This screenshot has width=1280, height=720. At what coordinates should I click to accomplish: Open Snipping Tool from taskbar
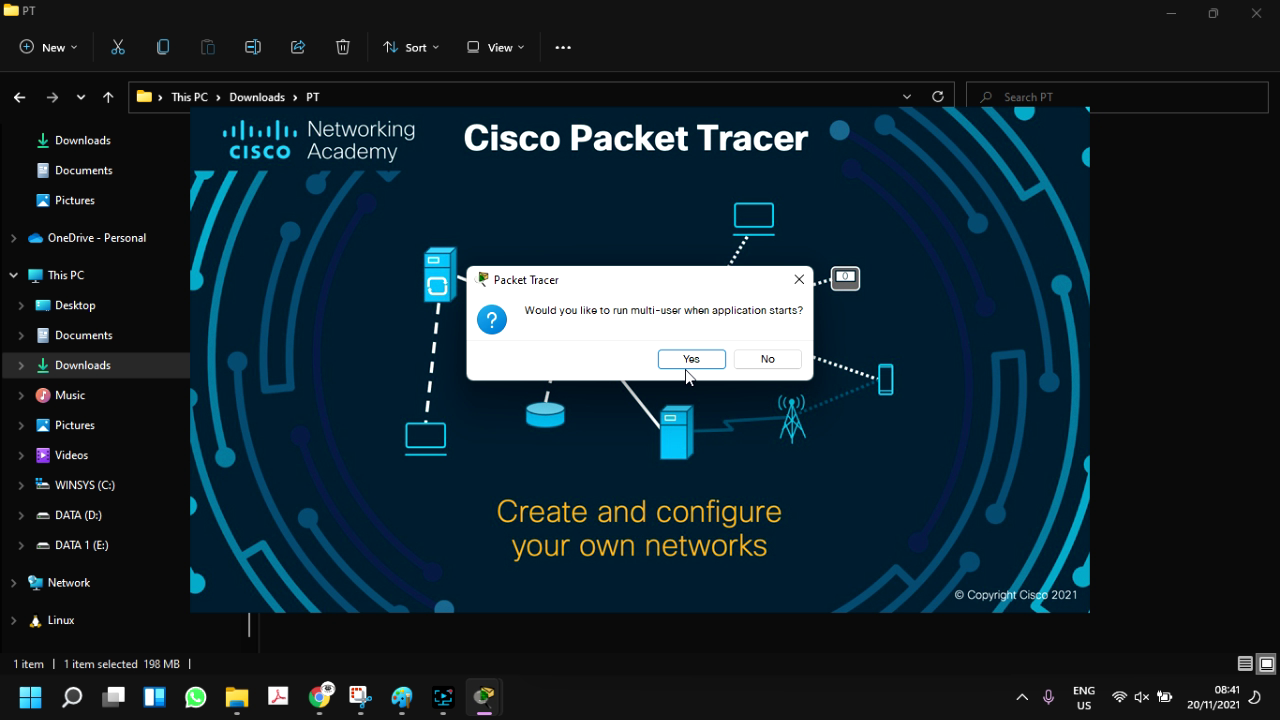point(361,697)
